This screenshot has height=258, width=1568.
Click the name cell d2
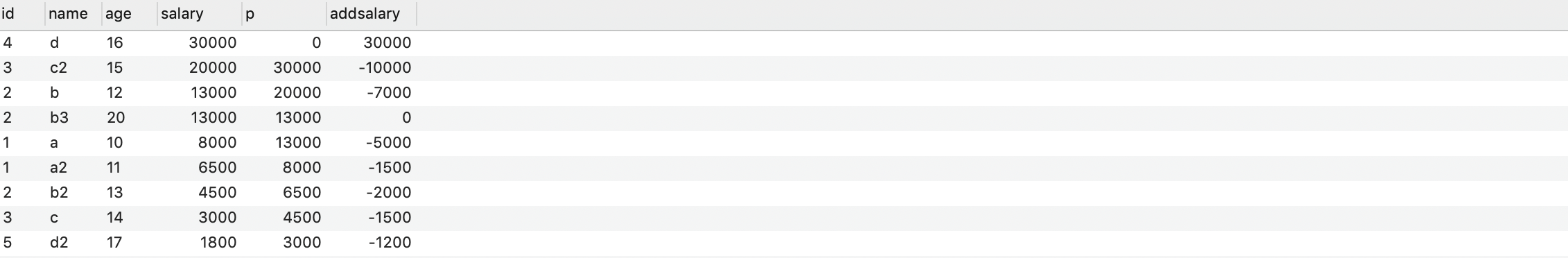[73, 243]
